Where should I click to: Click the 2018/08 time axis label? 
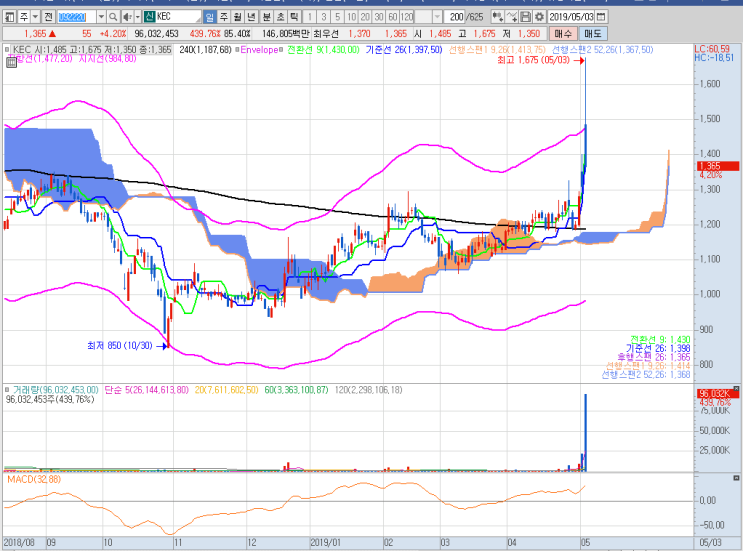(19, 542)
